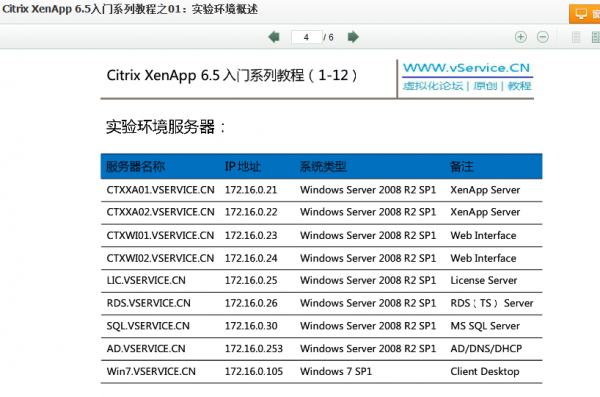Click the Windows 7 SP1 cell

pyautogui.click(x=336, y=371)
